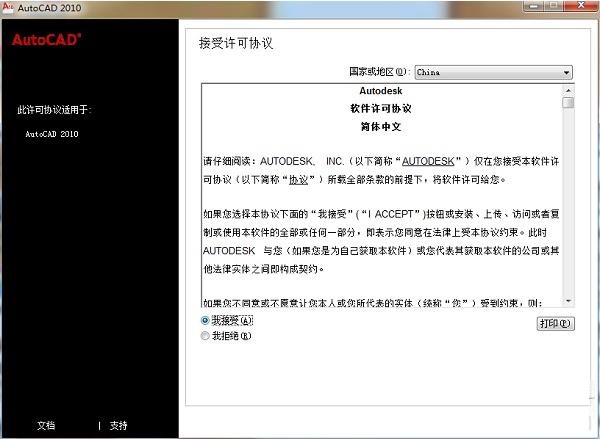This screenshot has width=600, height=439.
Task: Click the 打印 (P) button
Action: (555, 324)
